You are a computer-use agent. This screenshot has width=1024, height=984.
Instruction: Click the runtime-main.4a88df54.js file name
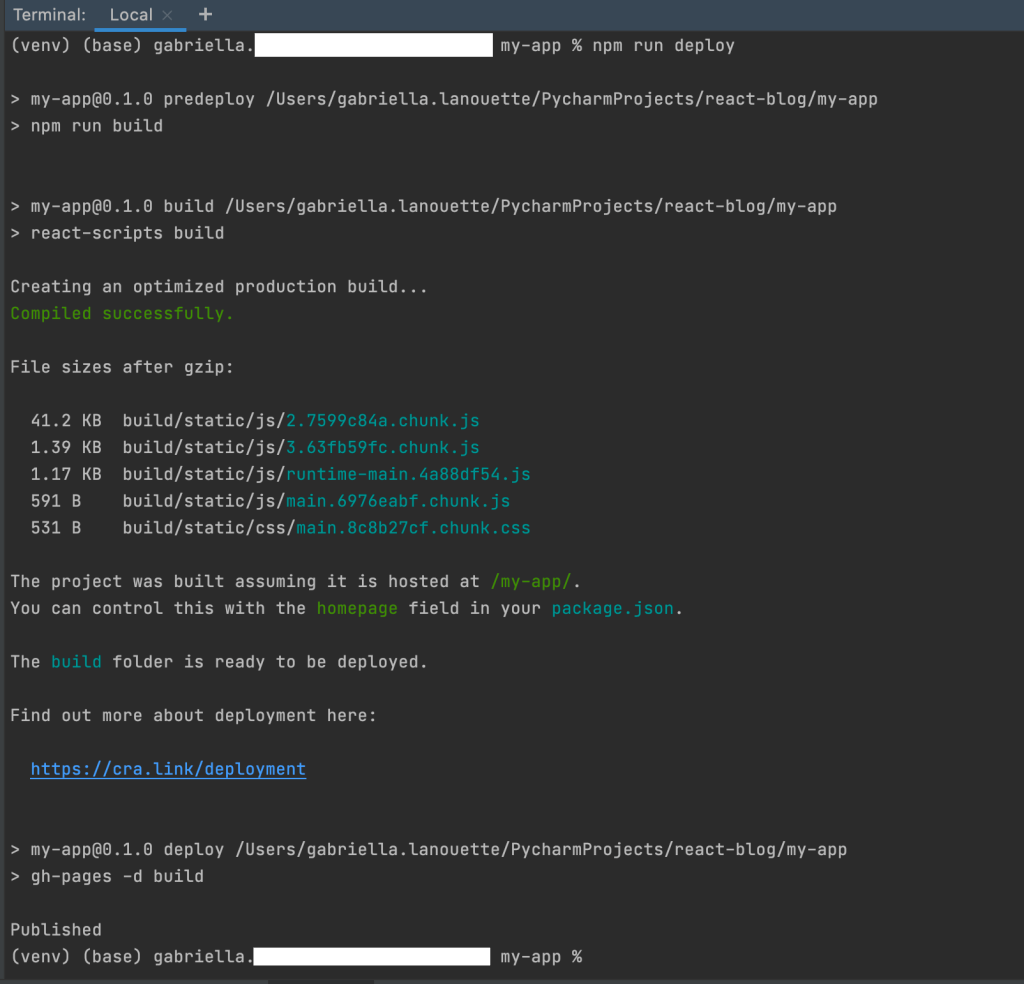pyautogui.click(x=408, y=474)
